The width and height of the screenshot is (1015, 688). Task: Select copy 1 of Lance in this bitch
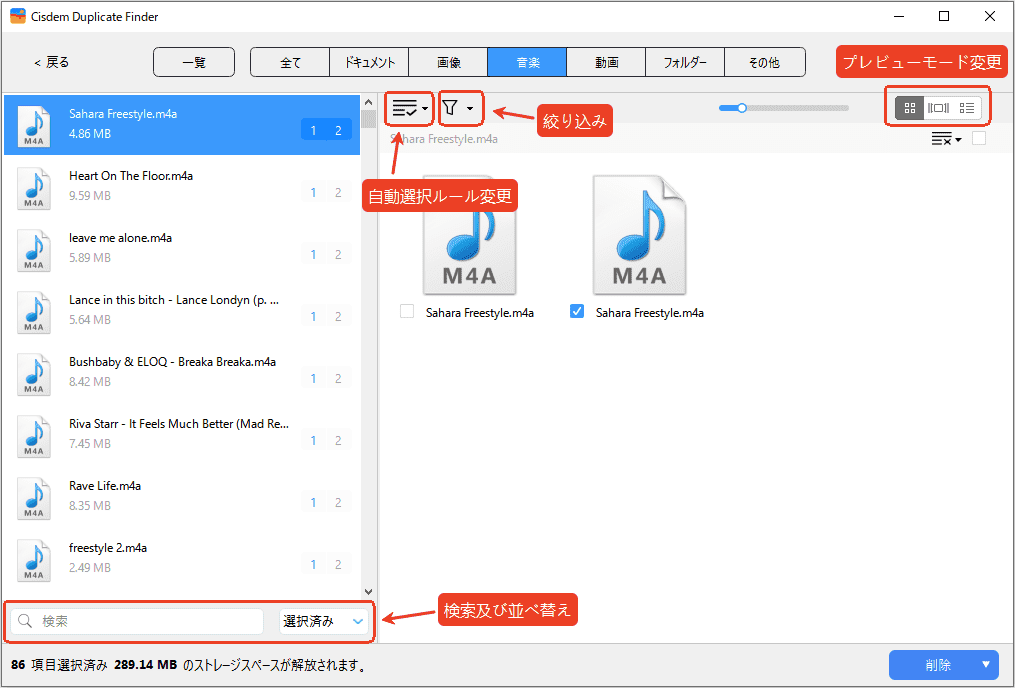click(x=313, y=316)
